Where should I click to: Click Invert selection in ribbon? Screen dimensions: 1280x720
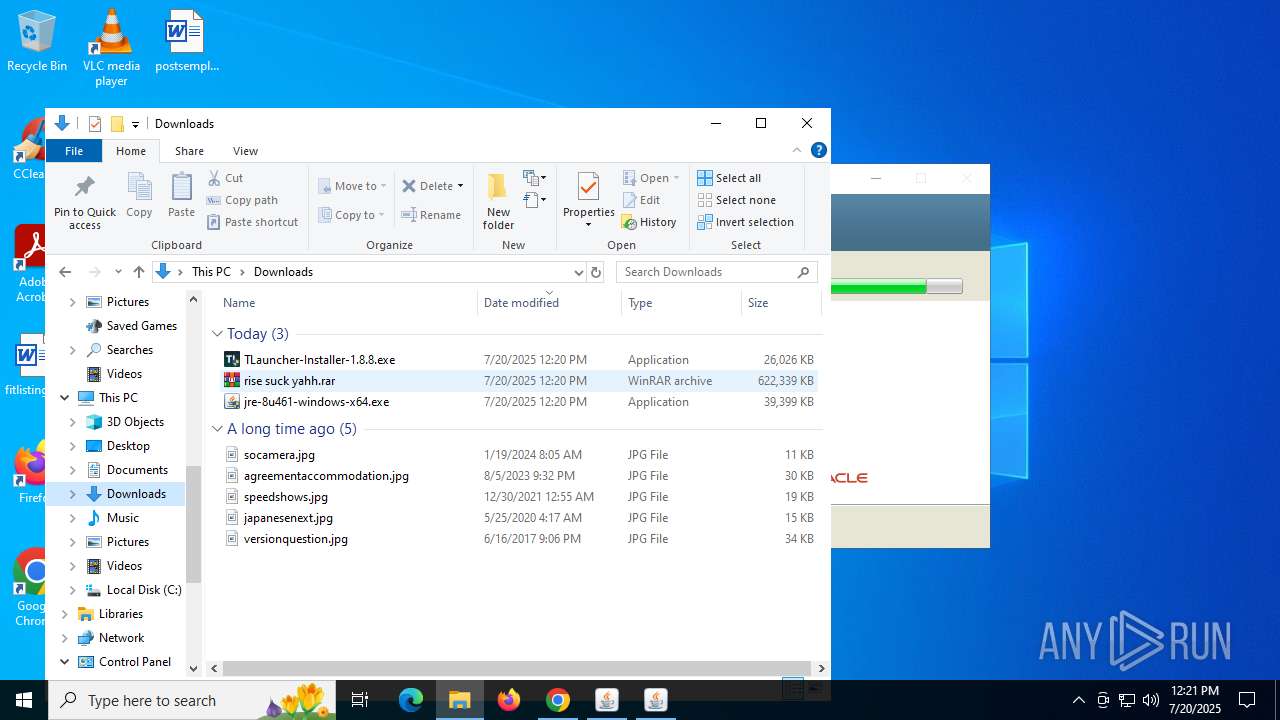(x=746, y=222)
